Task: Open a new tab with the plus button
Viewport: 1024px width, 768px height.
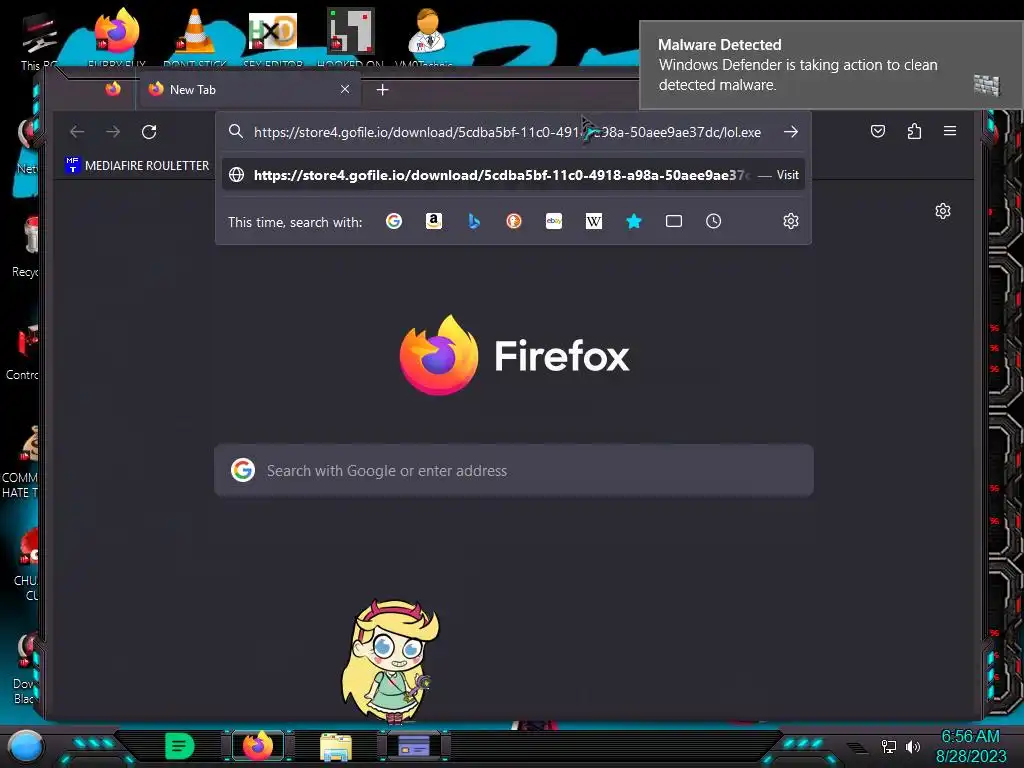Action: tap(383, 89)
